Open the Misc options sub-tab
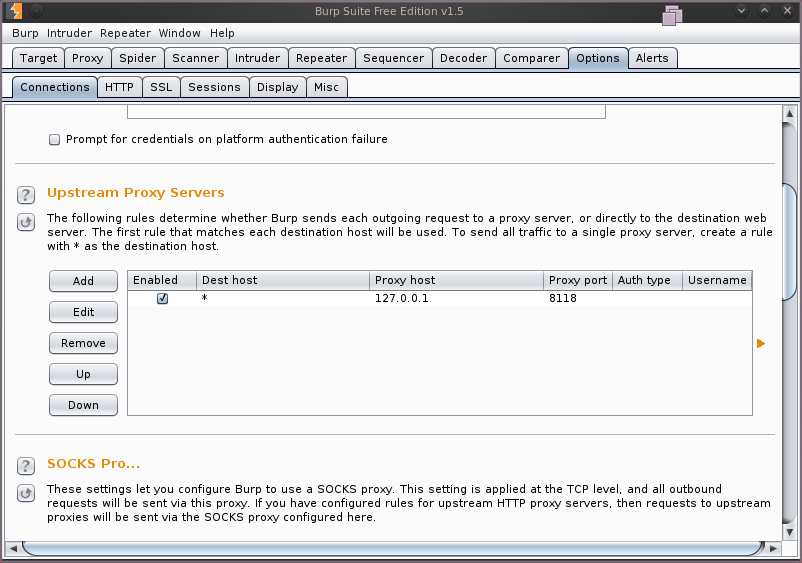This screenshot has width=802, height=563. click(x=326, y=87)
